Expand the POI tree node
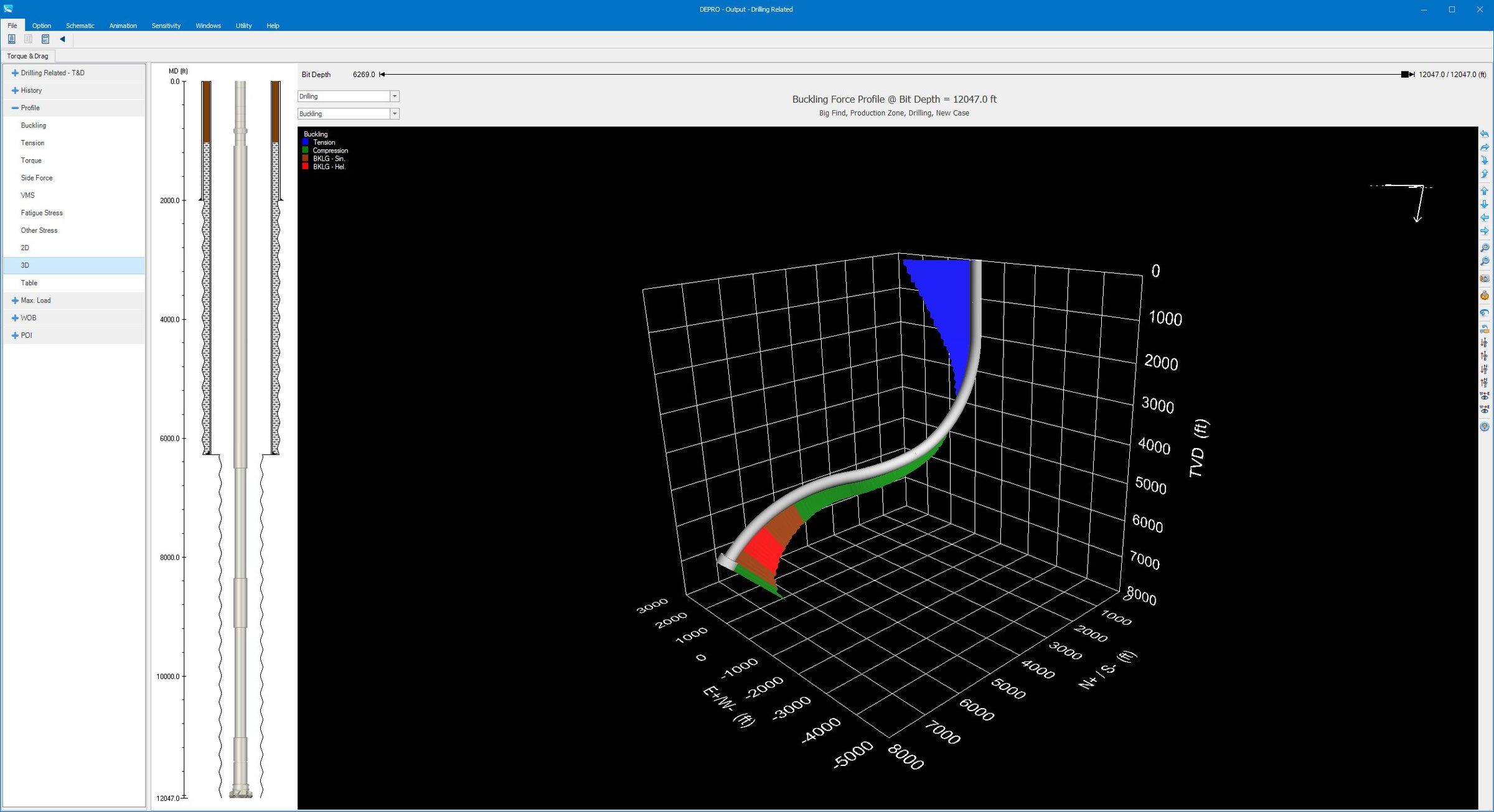The image size is (1494, 812). point(15,335)
